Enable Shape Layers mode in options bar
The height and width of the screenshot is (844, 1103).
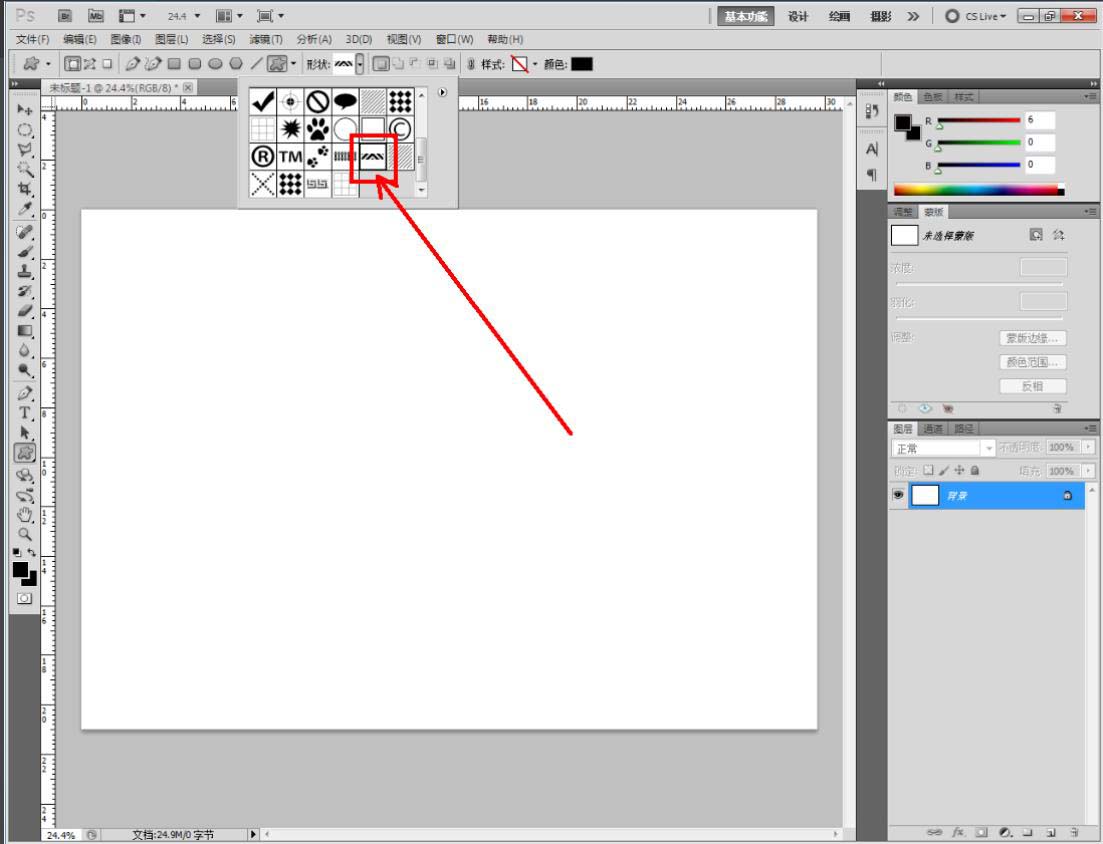pos(72,64)
